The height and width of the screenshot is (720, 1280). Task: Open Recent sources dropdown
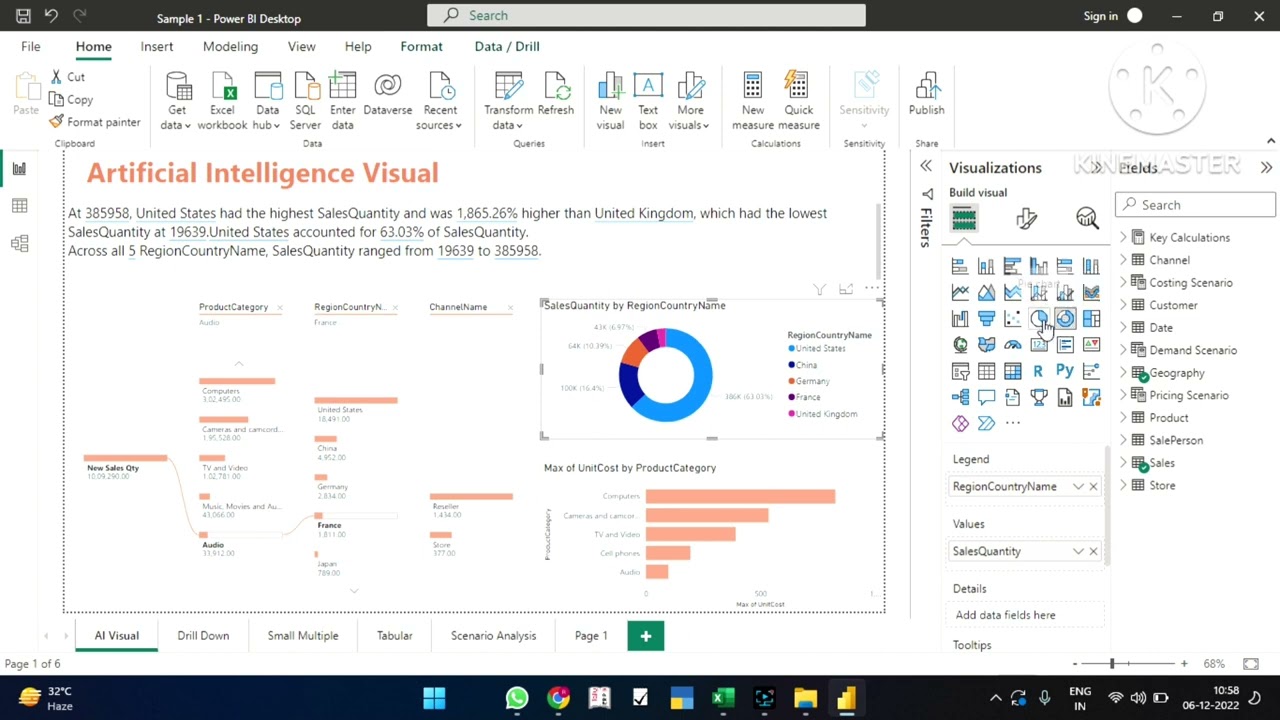(x=439, y=101)
